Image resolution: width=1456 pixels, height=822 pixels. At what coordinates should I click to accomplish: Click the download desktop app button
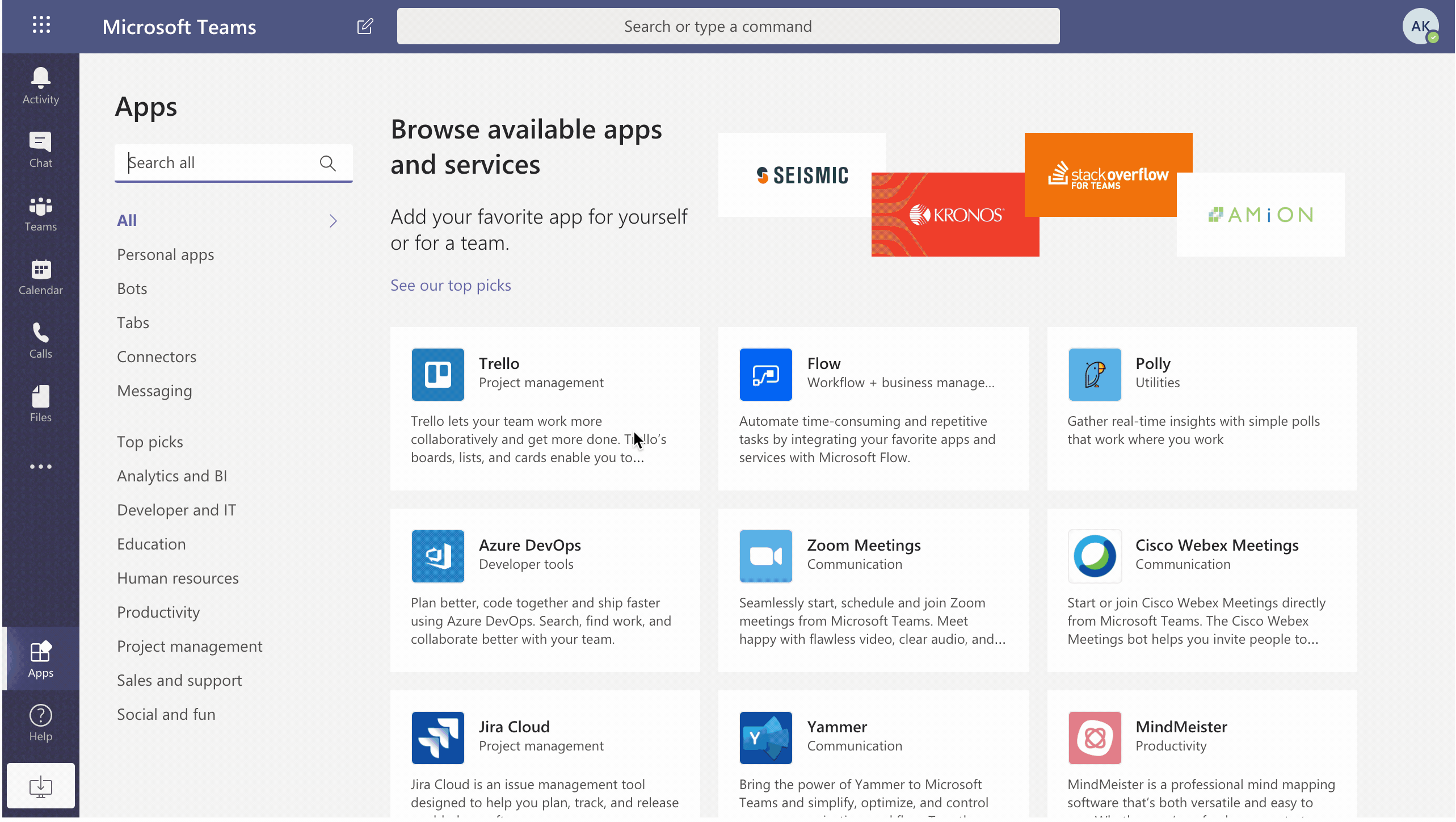pyautogui.click(x=41, y=786)
